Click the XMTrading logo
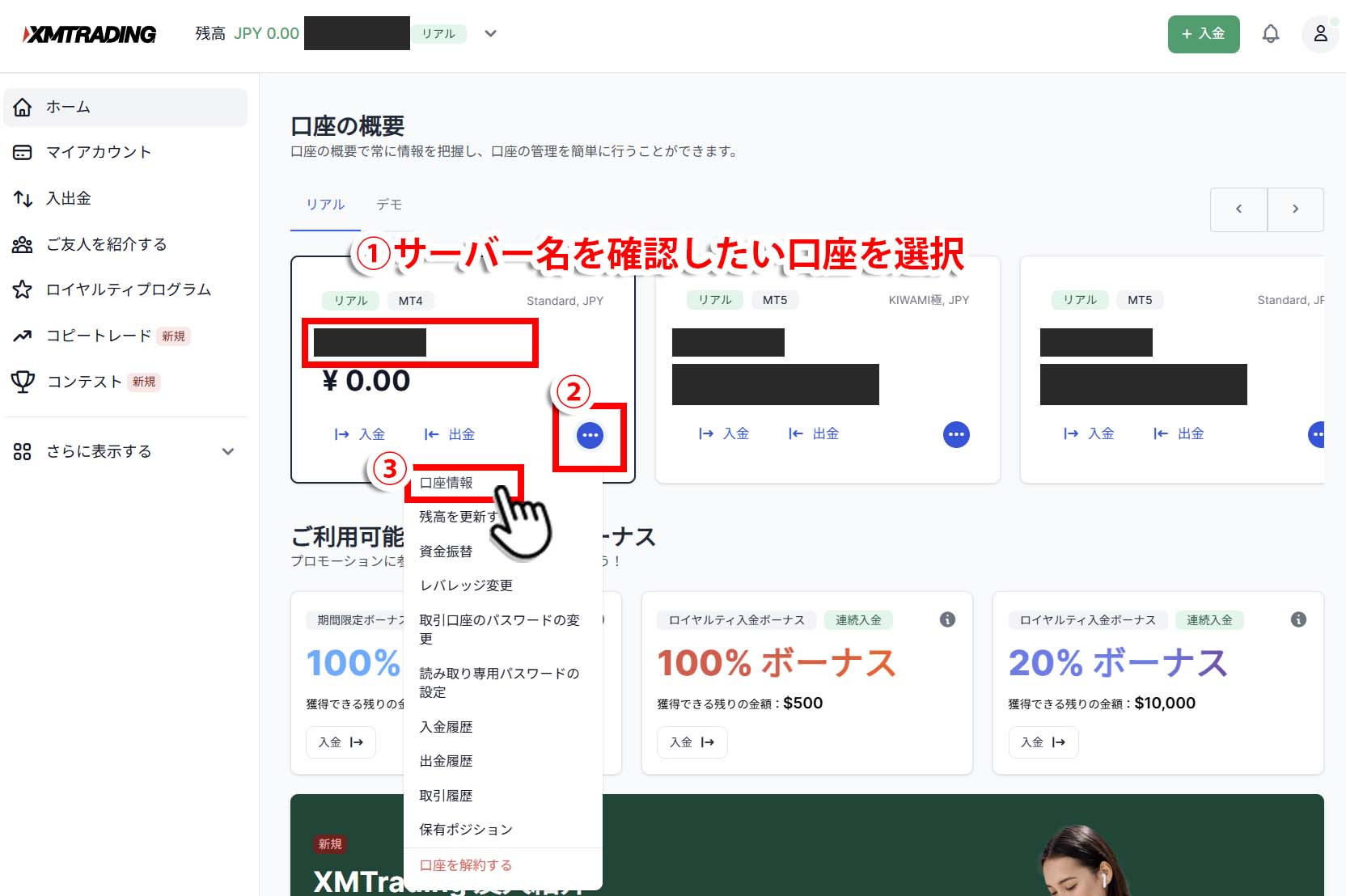The height and width of the screenshot is (896, 1346). click(89, 34)
